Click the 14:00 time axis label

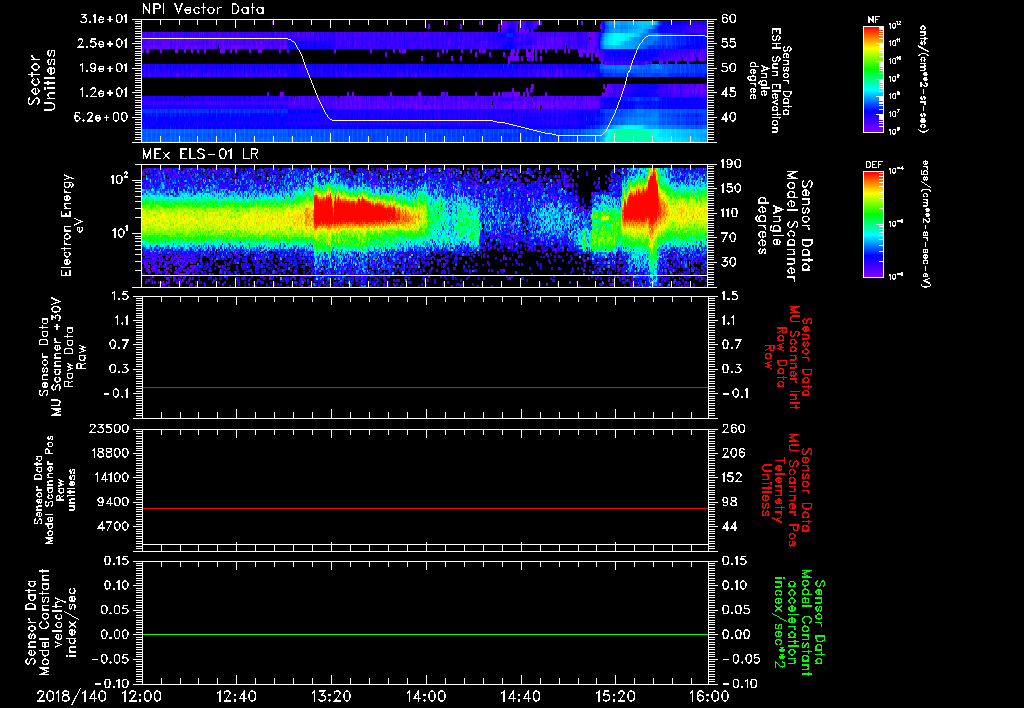coord(426,696)
